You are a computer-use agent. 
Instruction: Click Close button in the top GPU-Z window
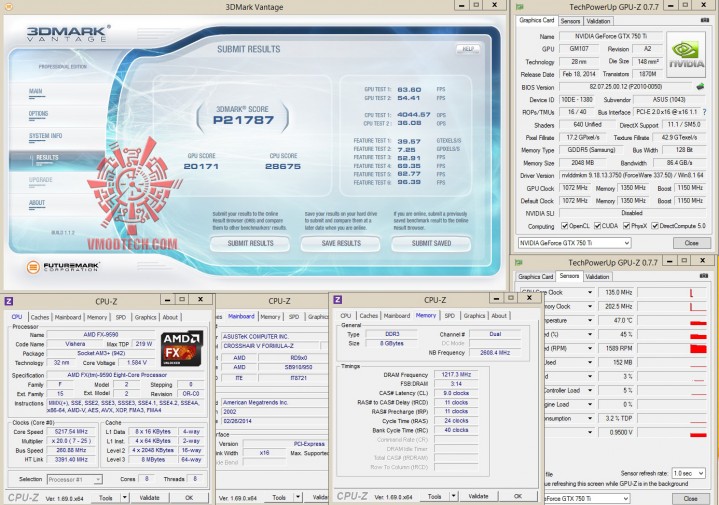pos(691,243)
